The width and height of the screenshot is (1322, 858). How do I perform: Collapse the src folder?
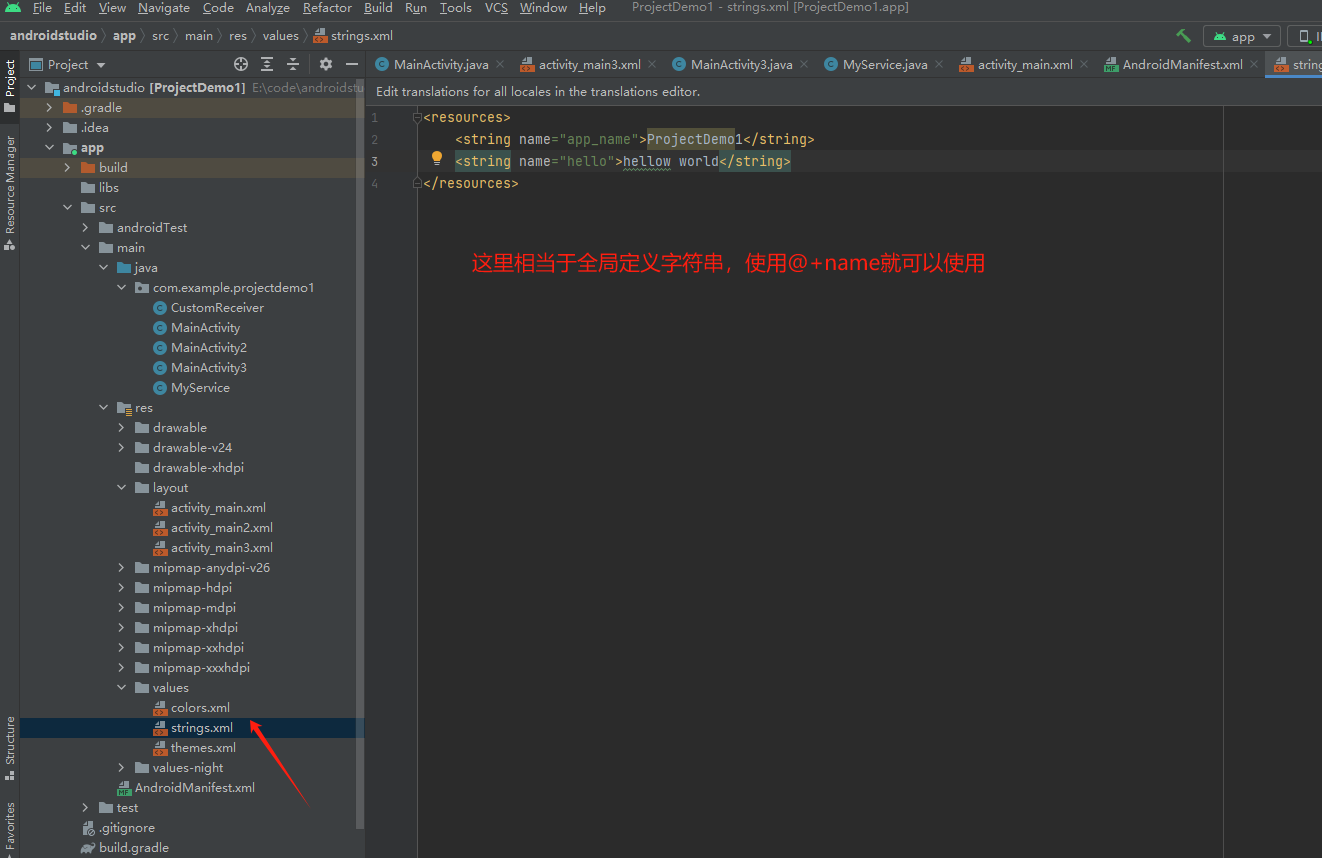click(x=67, y=207)
